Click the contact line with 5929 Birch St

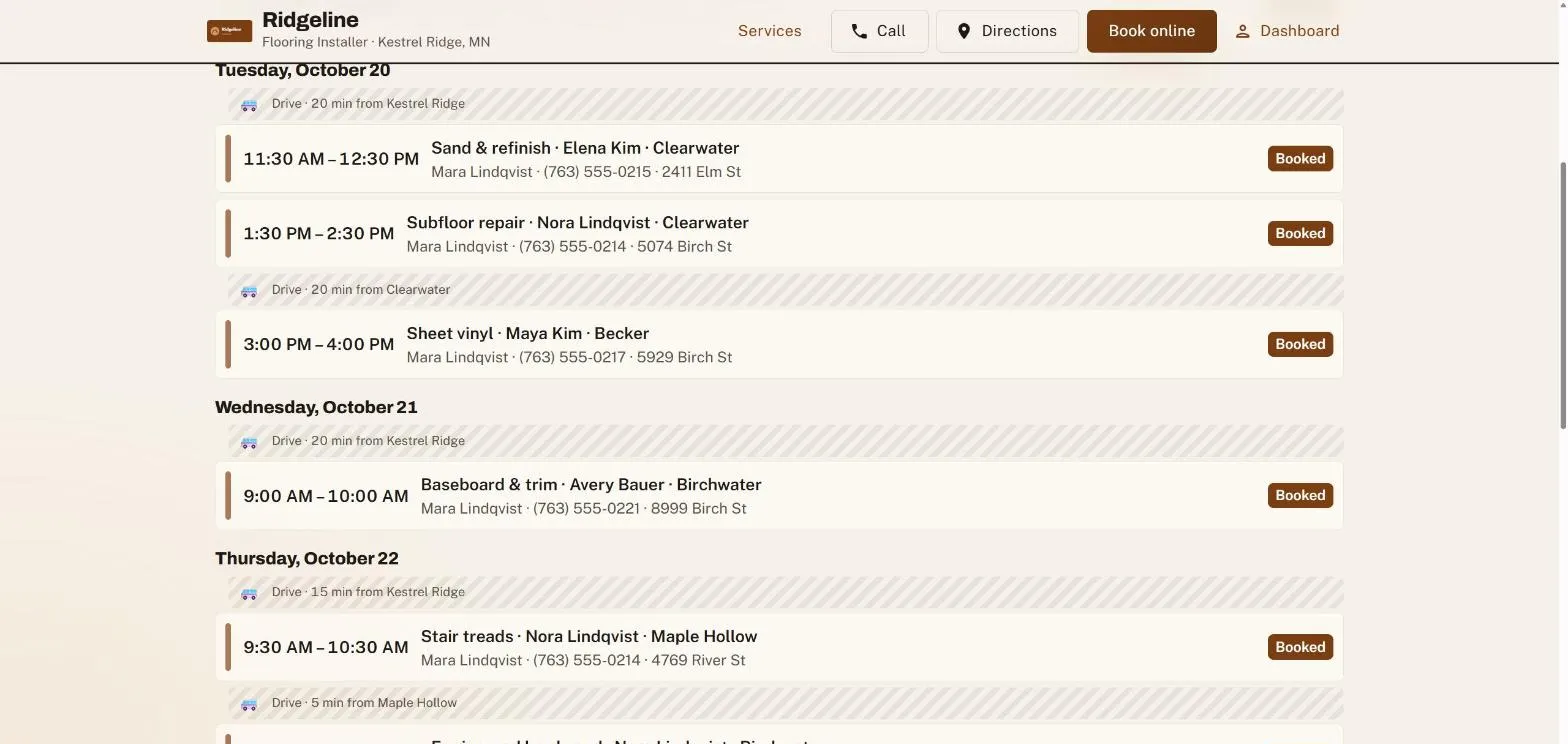point(569,358)
